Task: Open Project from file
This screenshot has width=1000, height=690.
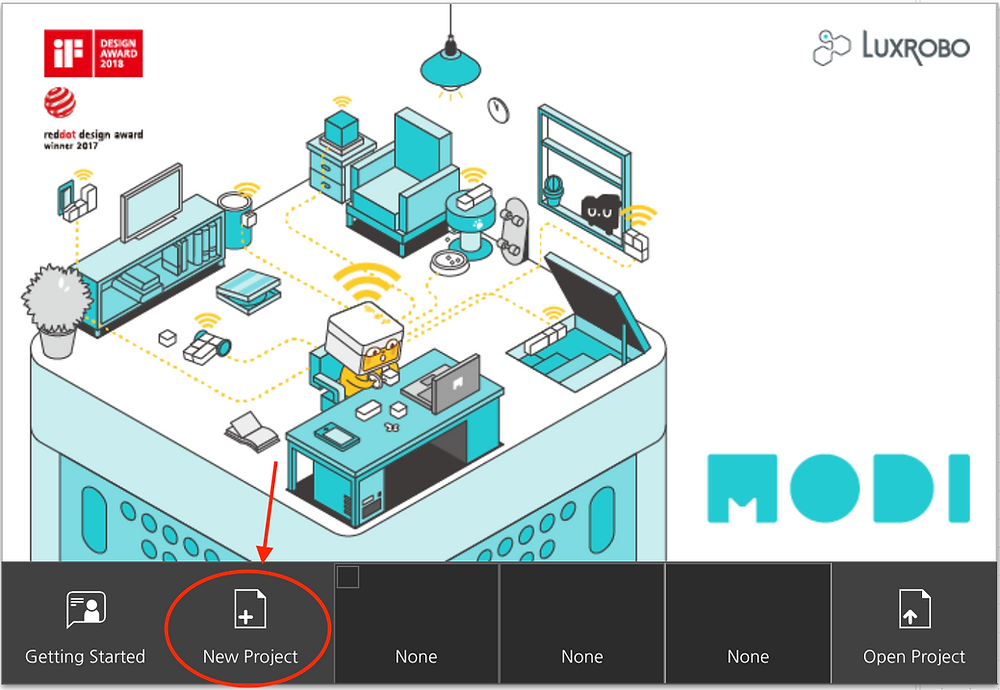Action: [914, 624]
